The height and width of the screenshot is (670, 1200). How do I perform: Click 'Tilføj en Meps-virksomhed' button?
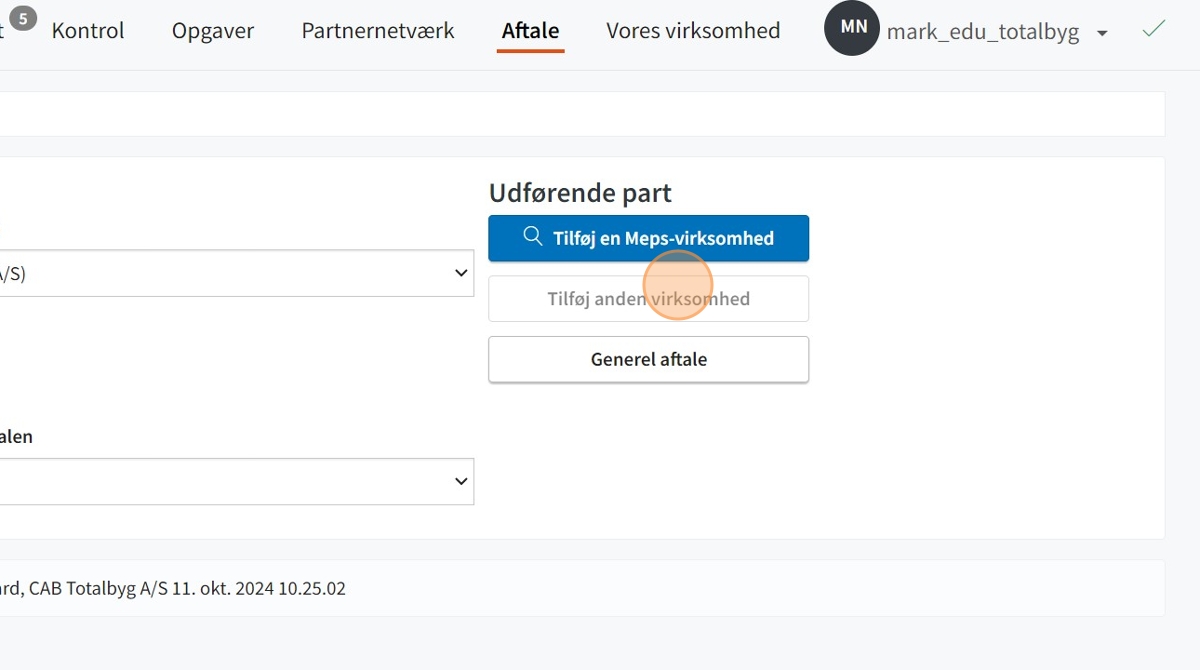(x=648, y=238)
